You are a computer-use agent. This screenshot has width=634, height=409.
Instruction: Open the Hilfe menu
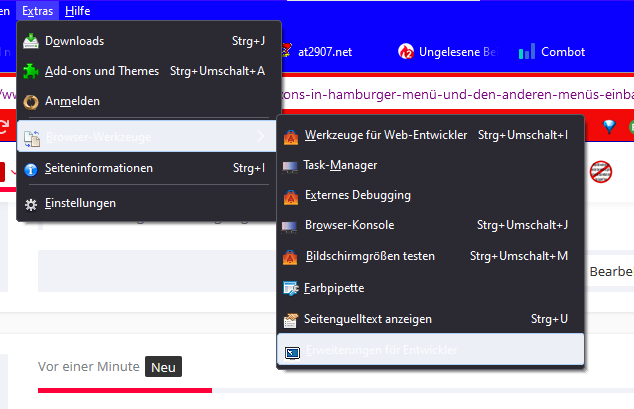(77, 10)
